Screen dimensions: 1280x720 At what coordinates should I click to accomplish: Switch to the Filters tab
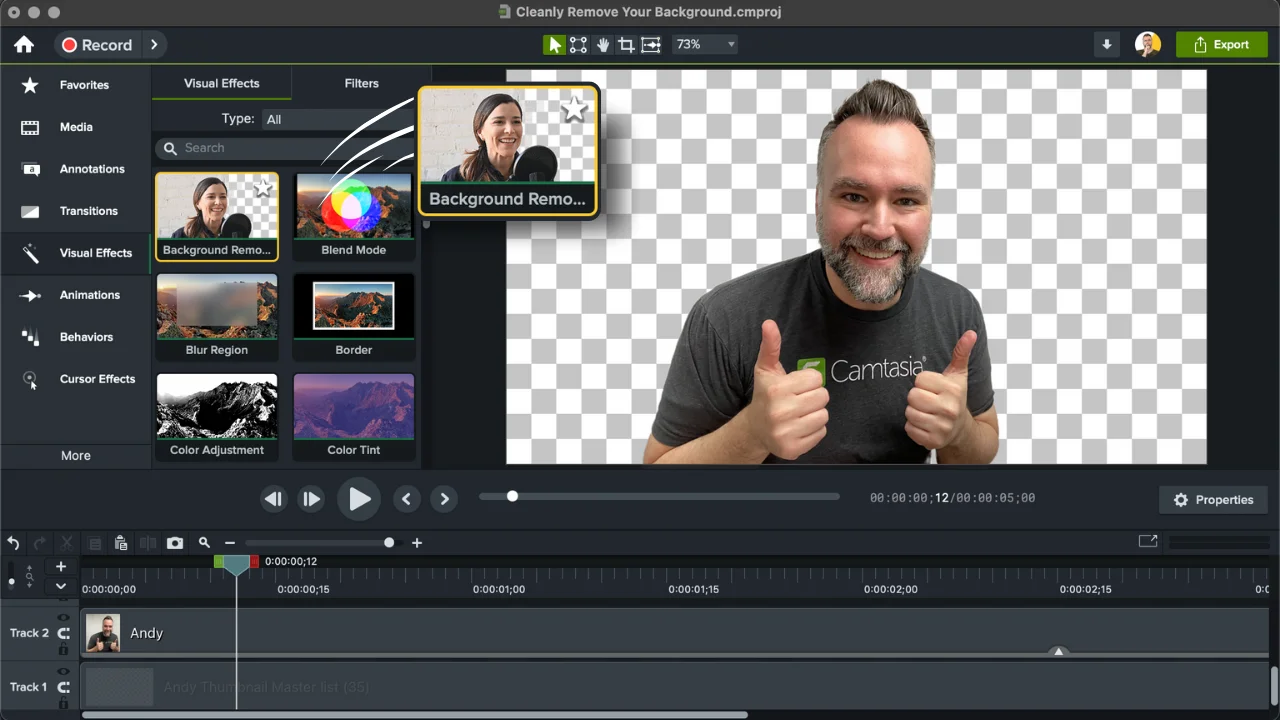(x=361, y=84)
